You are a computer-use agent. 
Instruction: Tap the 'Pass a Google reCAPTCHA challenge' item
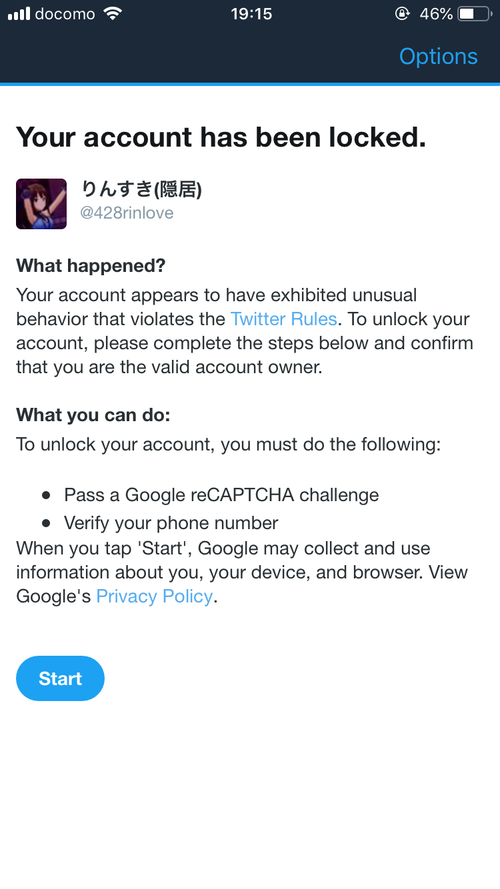pos(221,495)
